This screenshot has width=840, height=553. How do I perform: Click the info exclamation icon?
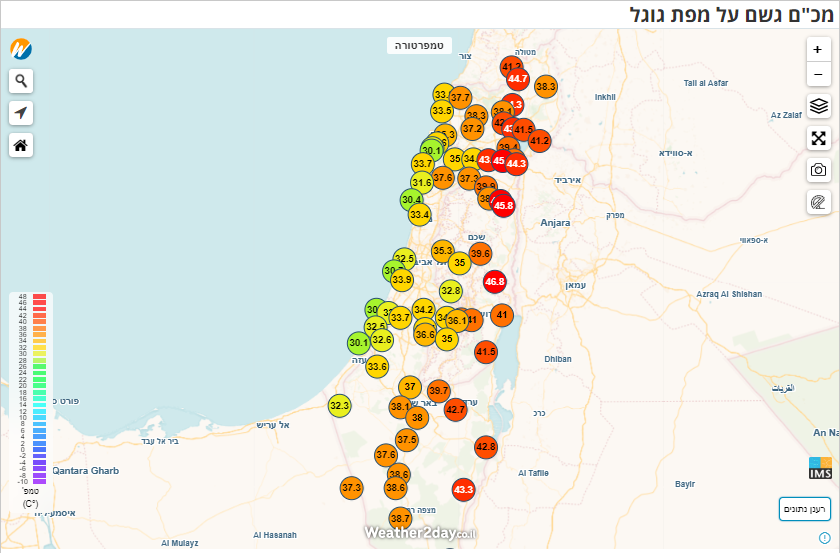824,537
